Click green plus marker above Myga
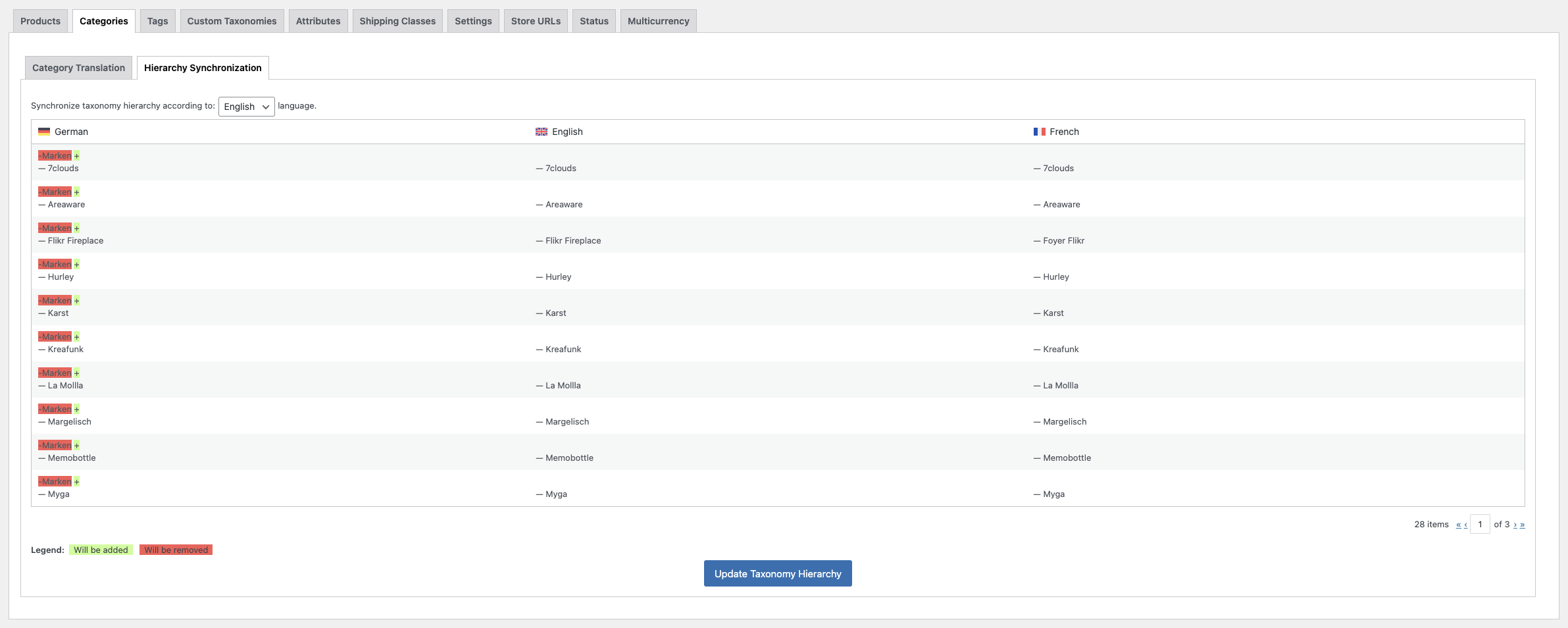The image size is (1568, 628). (x=76, y=482)
